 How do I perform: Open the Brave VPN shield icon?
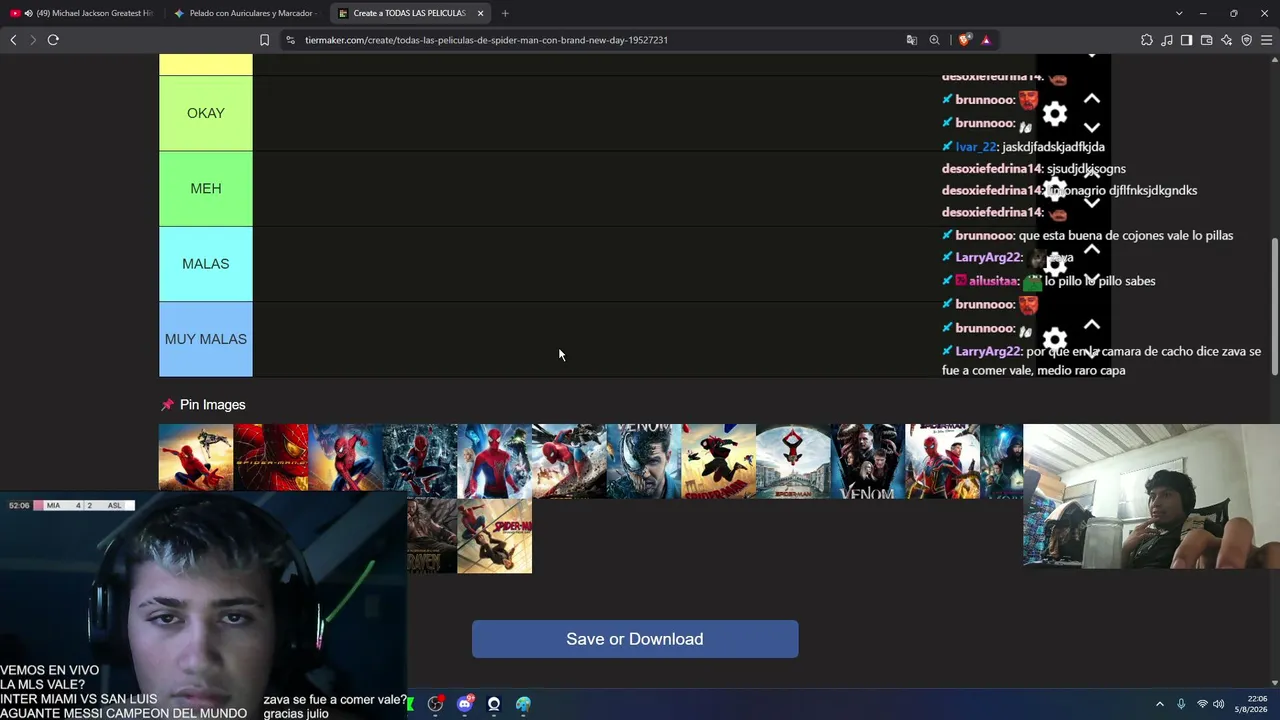pyautogui.click(x=1247, y=40)
